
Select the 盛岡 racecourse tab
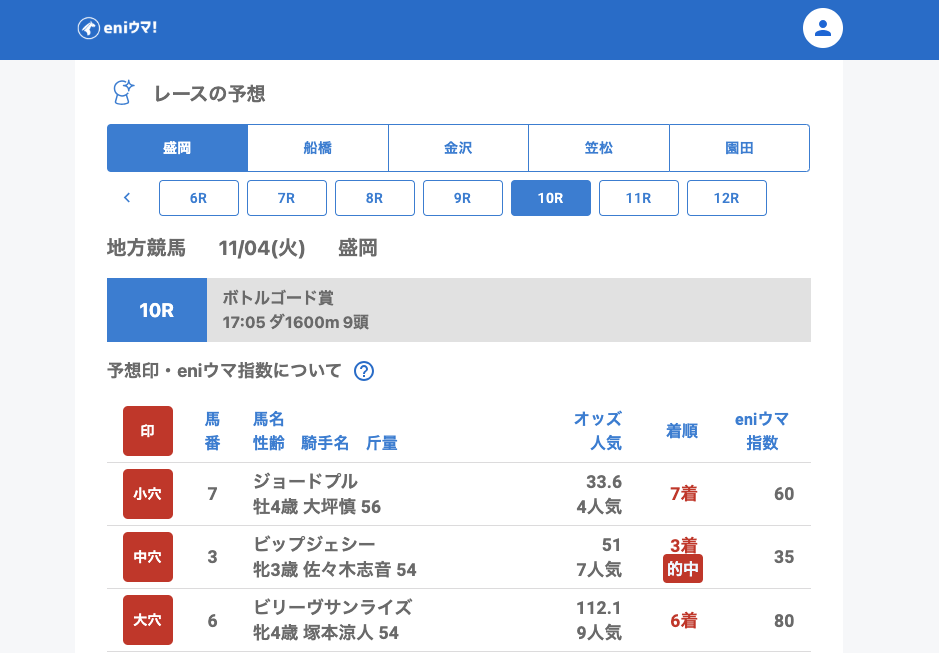(x=177, y=148)
